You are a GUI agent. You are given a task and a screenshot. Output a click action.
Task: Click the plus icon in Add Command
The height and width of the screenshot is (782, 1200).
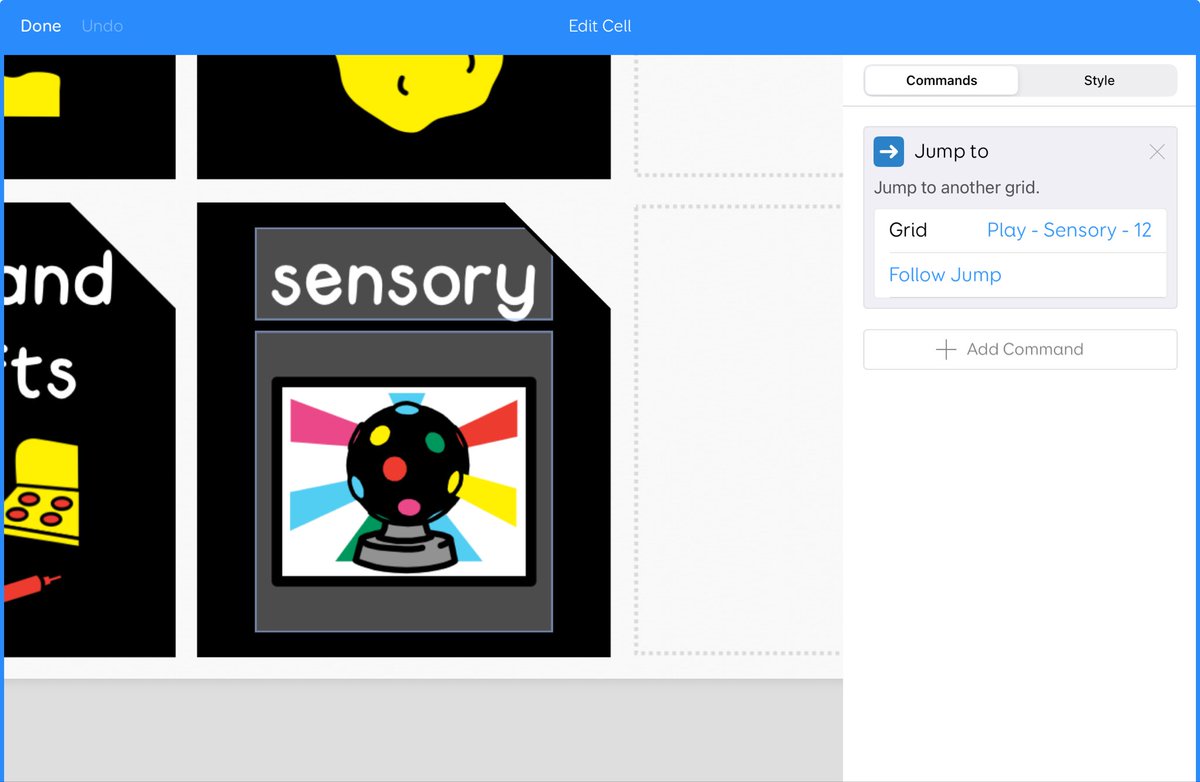[945, 349]
